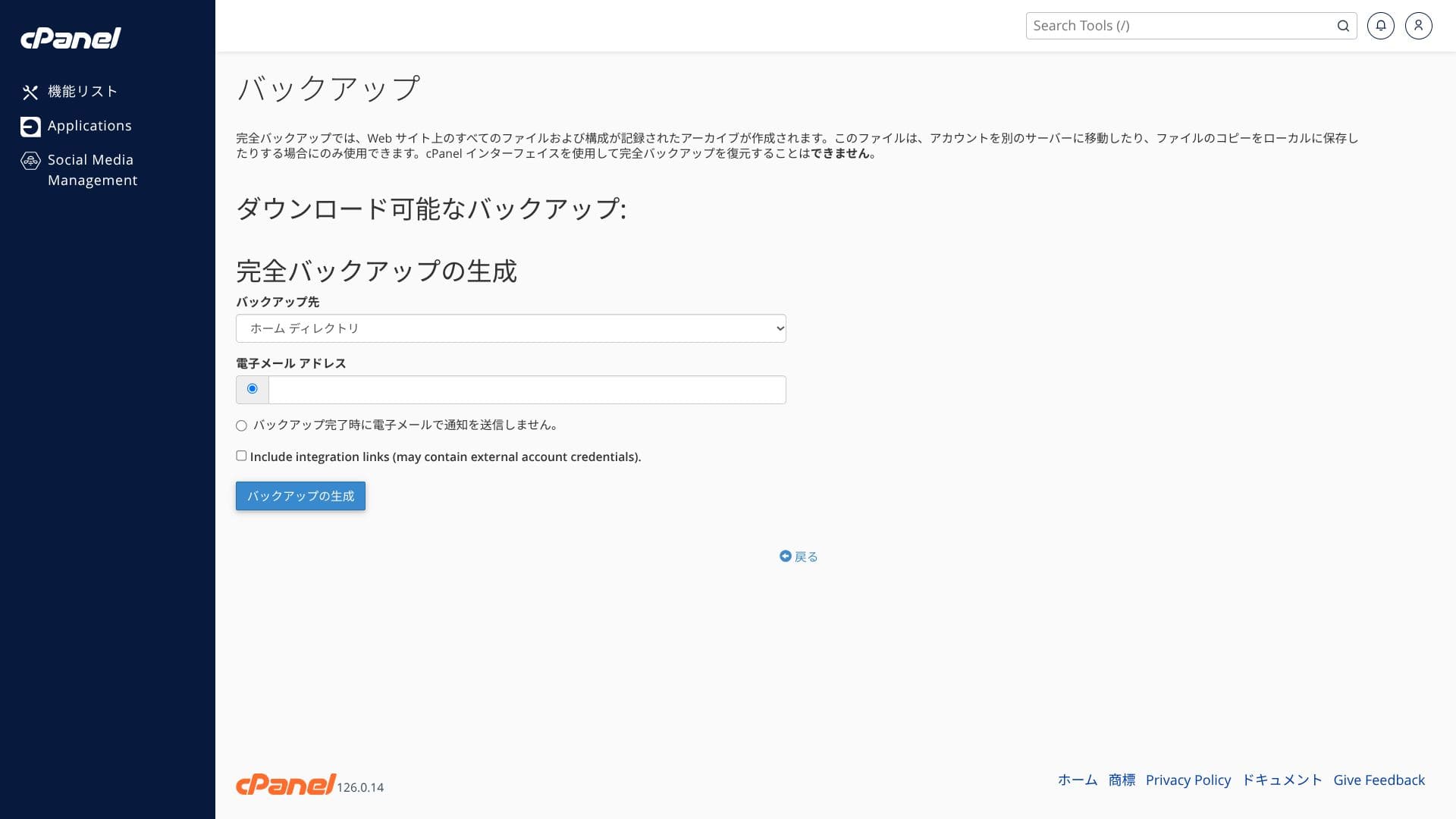This screenshot has height=819, width=1456.
Task: Select the email address radio button
Action: click(x=253, y=389)
